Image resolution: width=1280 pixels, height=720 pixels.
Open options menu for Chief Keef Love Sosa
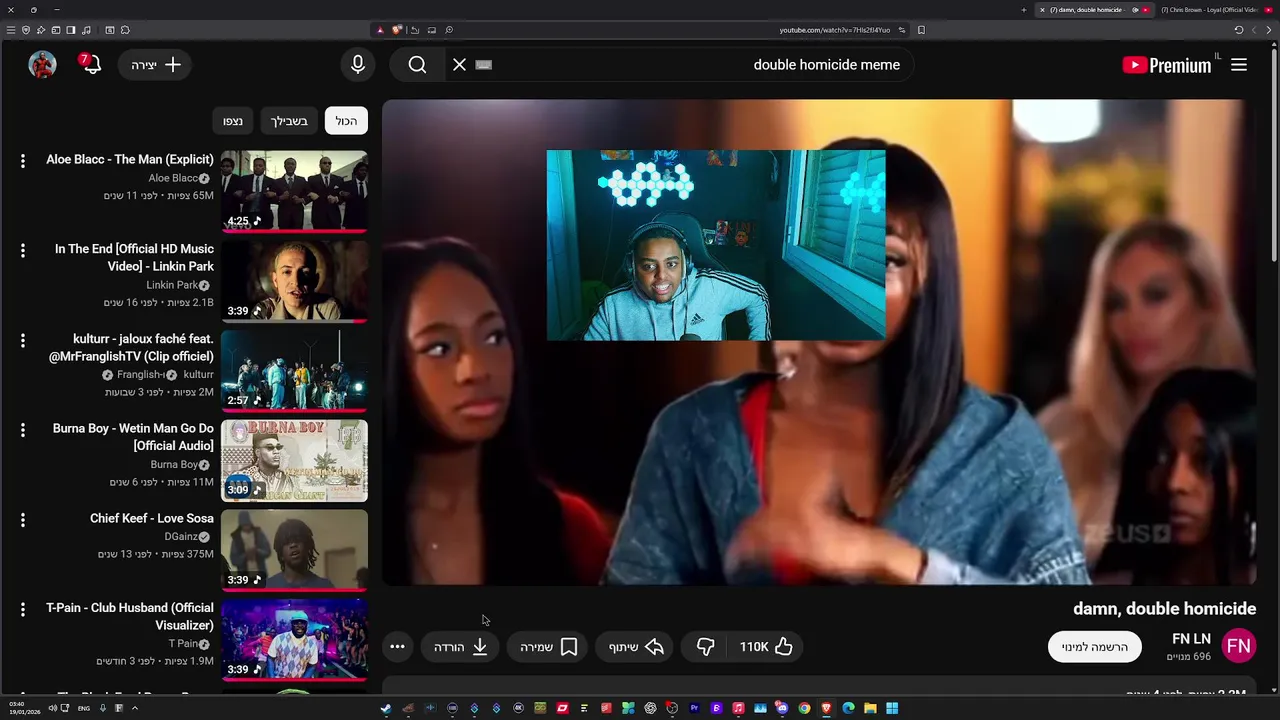(22, 520)
